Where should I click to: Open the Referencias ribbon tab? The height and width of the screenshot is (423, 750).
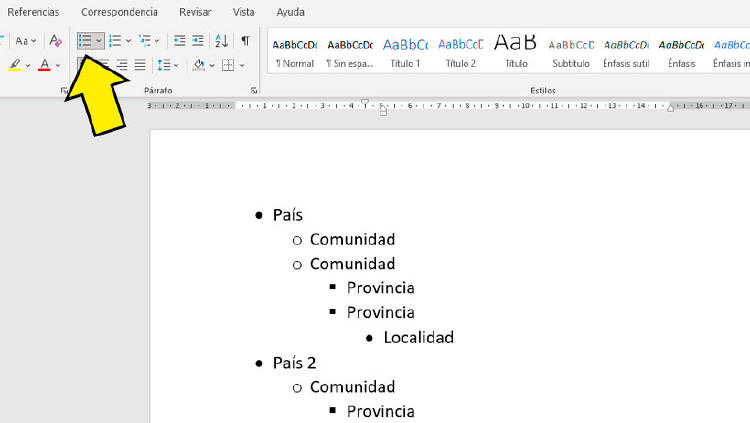click(33, 12)
